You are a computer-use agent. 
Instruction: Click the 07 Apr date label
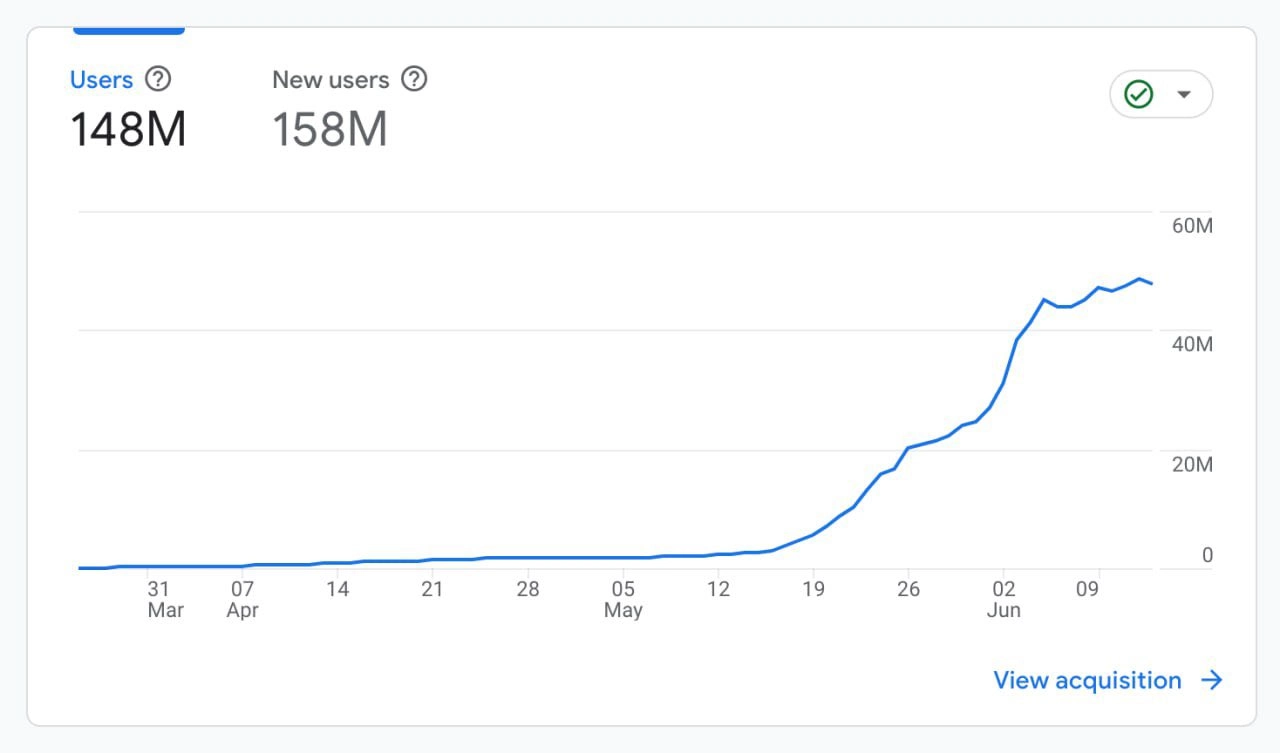pyautogui.click(x=242, y=599)
